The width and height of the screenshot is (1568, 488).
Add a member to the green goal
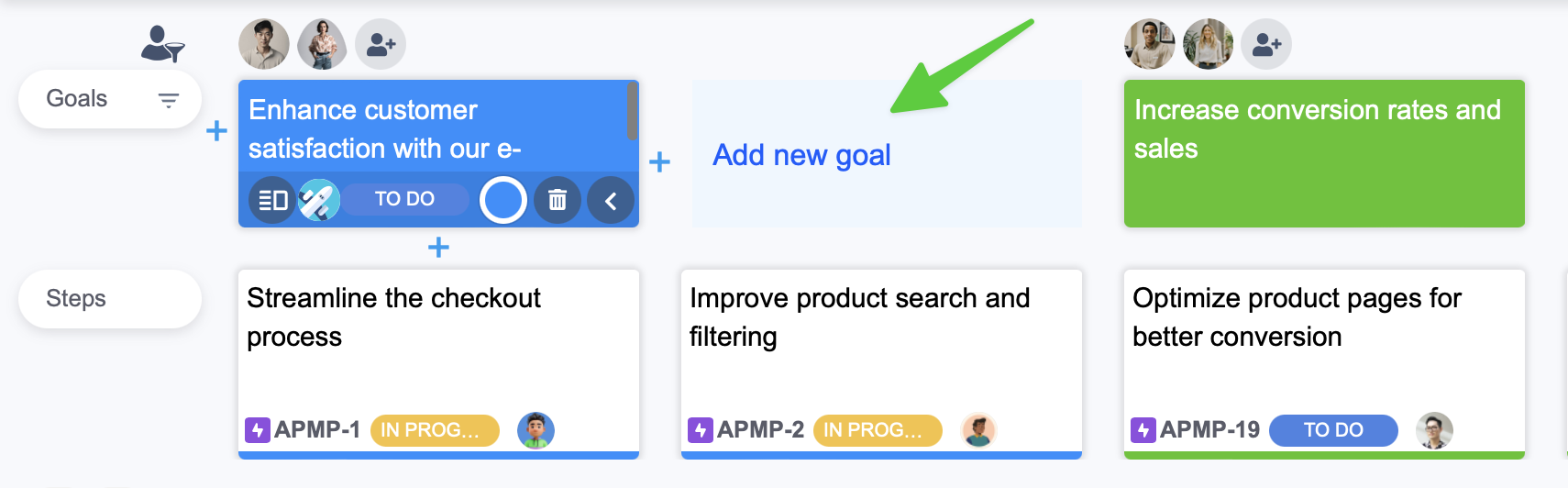[x=1266, y=44]
